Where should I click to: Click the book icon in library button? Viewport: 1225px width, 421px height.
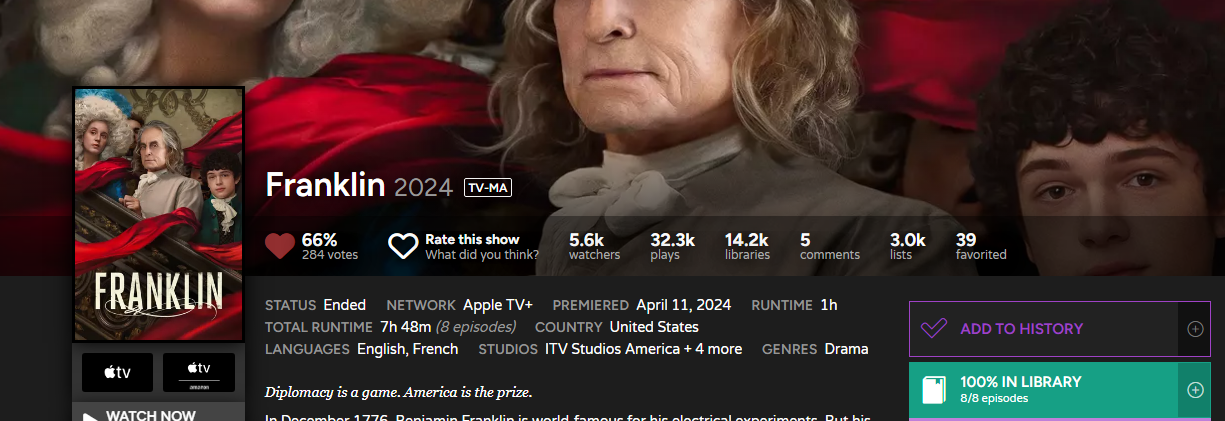tap(932, 390)
